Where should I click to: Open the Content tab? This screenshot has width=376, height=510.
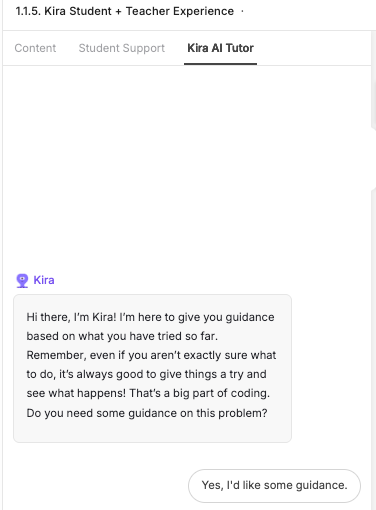click(x=35, y=48)
